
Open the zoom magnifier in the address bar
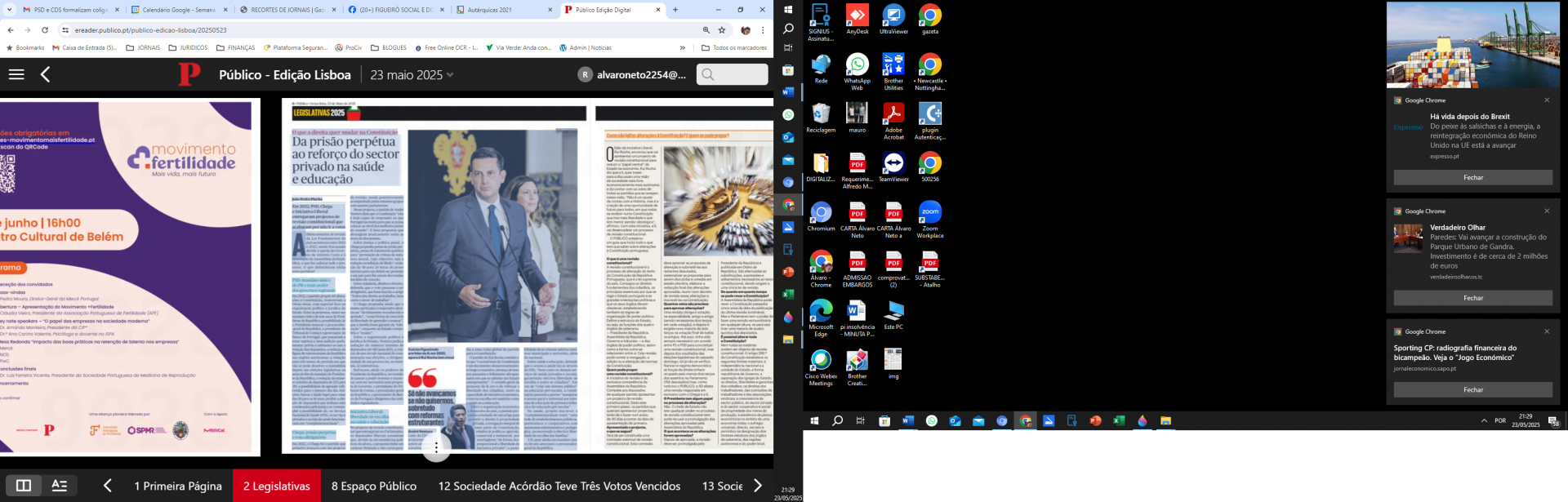click(x=706, y=30)
